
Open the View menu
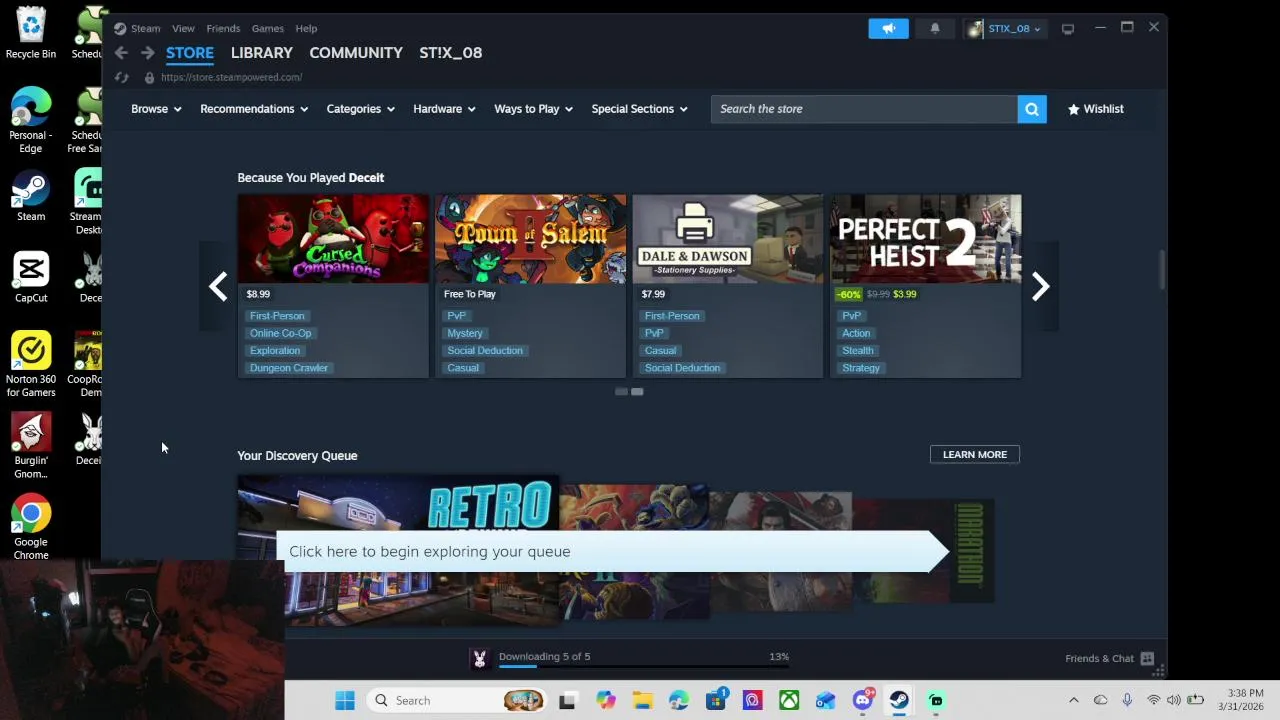tap(183, 28)
